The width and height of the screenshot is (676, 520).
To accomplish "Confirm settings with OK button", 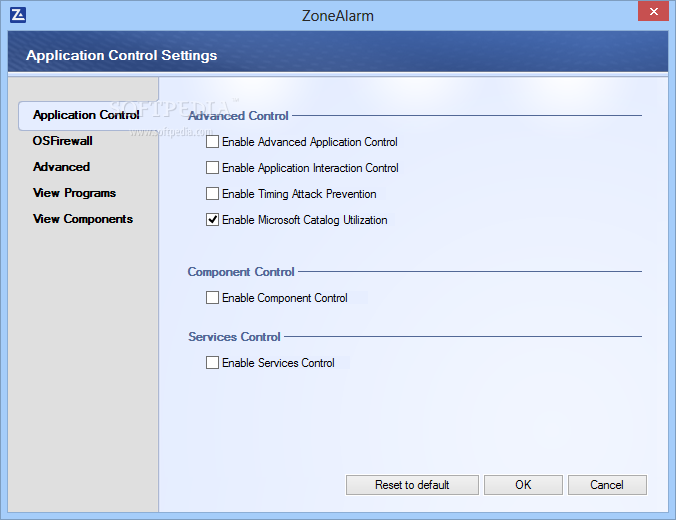I will 523,485.
